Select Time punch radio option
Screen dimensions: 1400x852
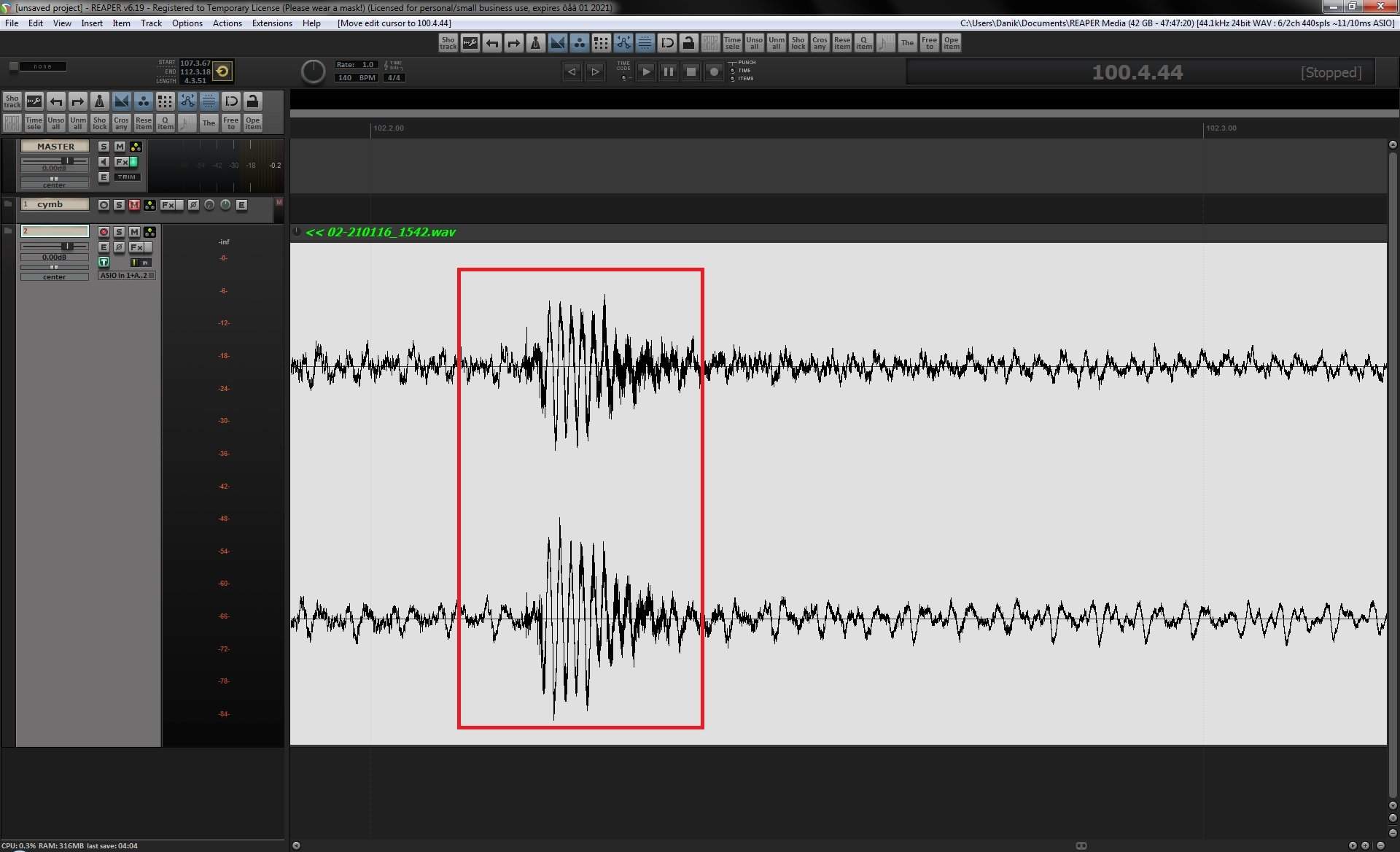[x=733, y=71]
